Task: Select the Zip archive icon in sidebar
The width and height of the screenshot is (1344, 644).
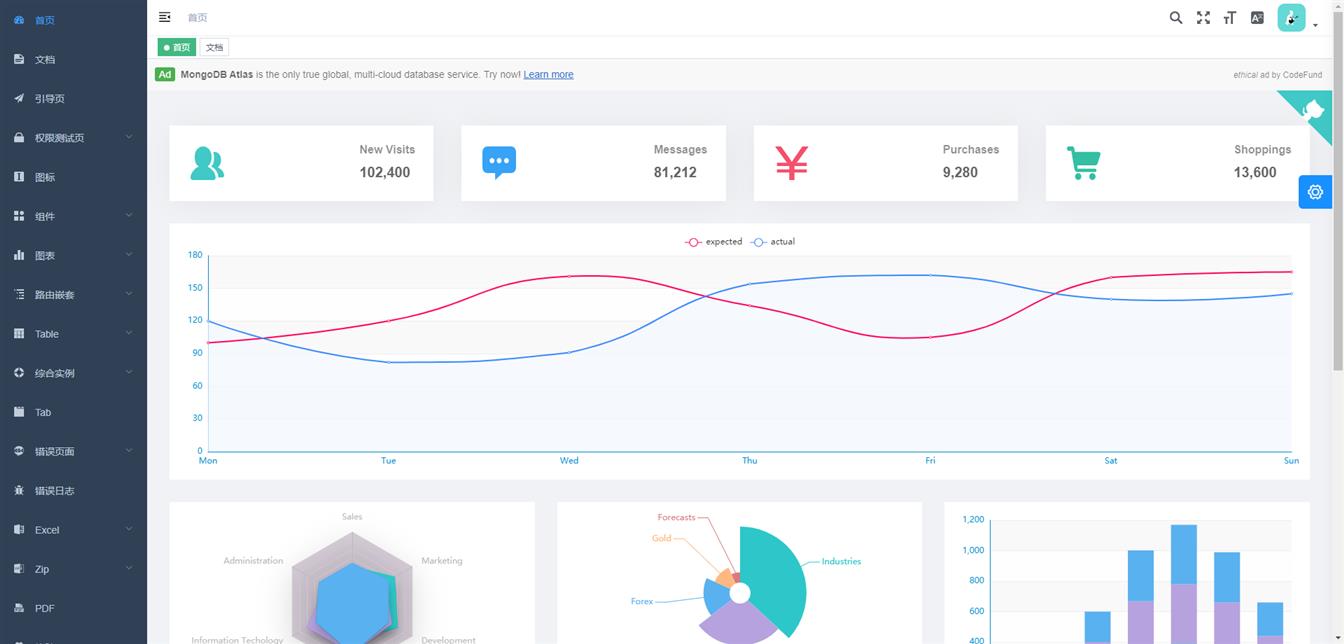Action: (x=19, y=569)
